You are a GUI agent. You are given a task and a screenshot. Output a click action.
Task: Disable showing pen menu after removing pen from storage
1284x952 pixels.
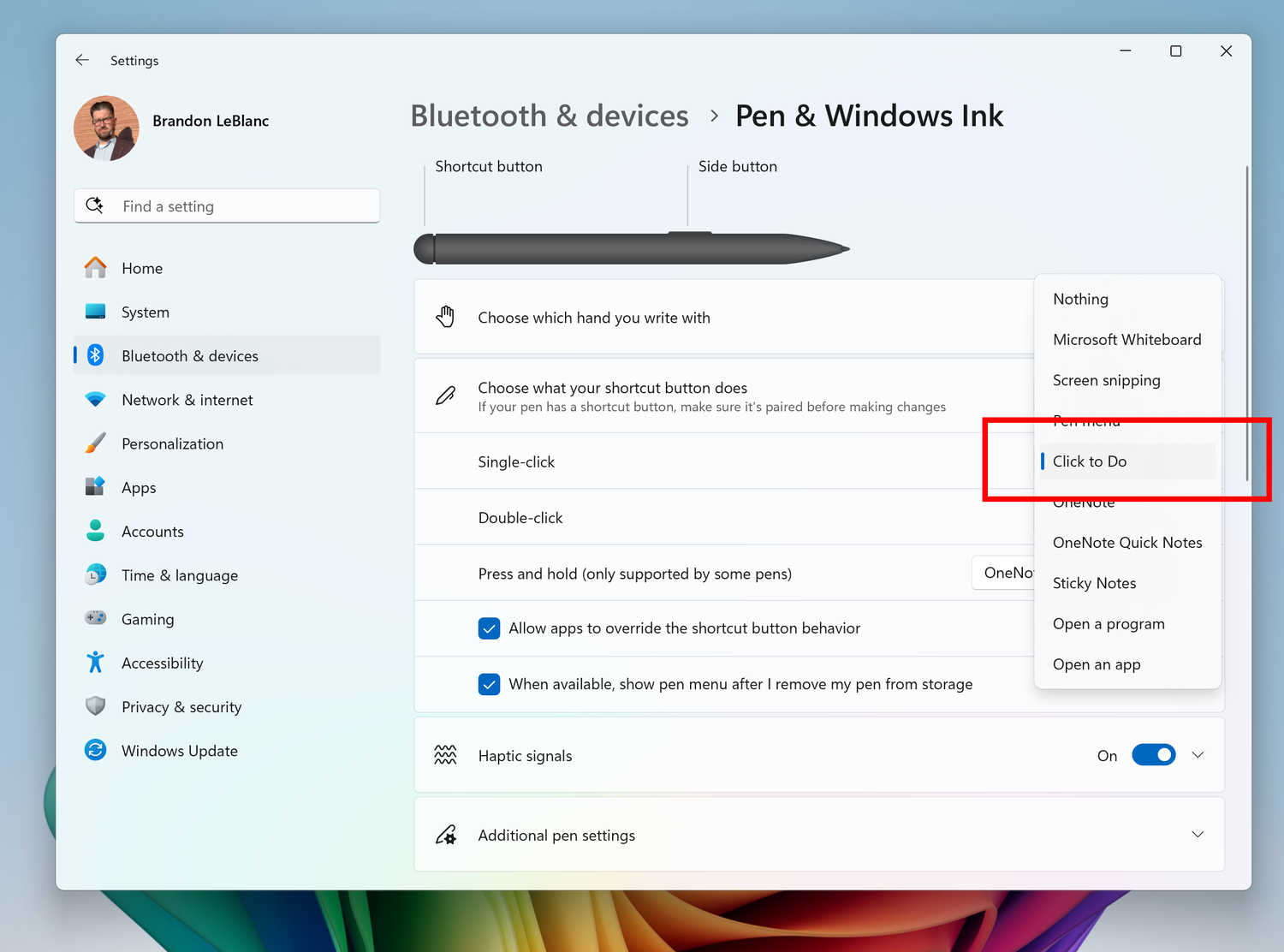click(489, 684)
